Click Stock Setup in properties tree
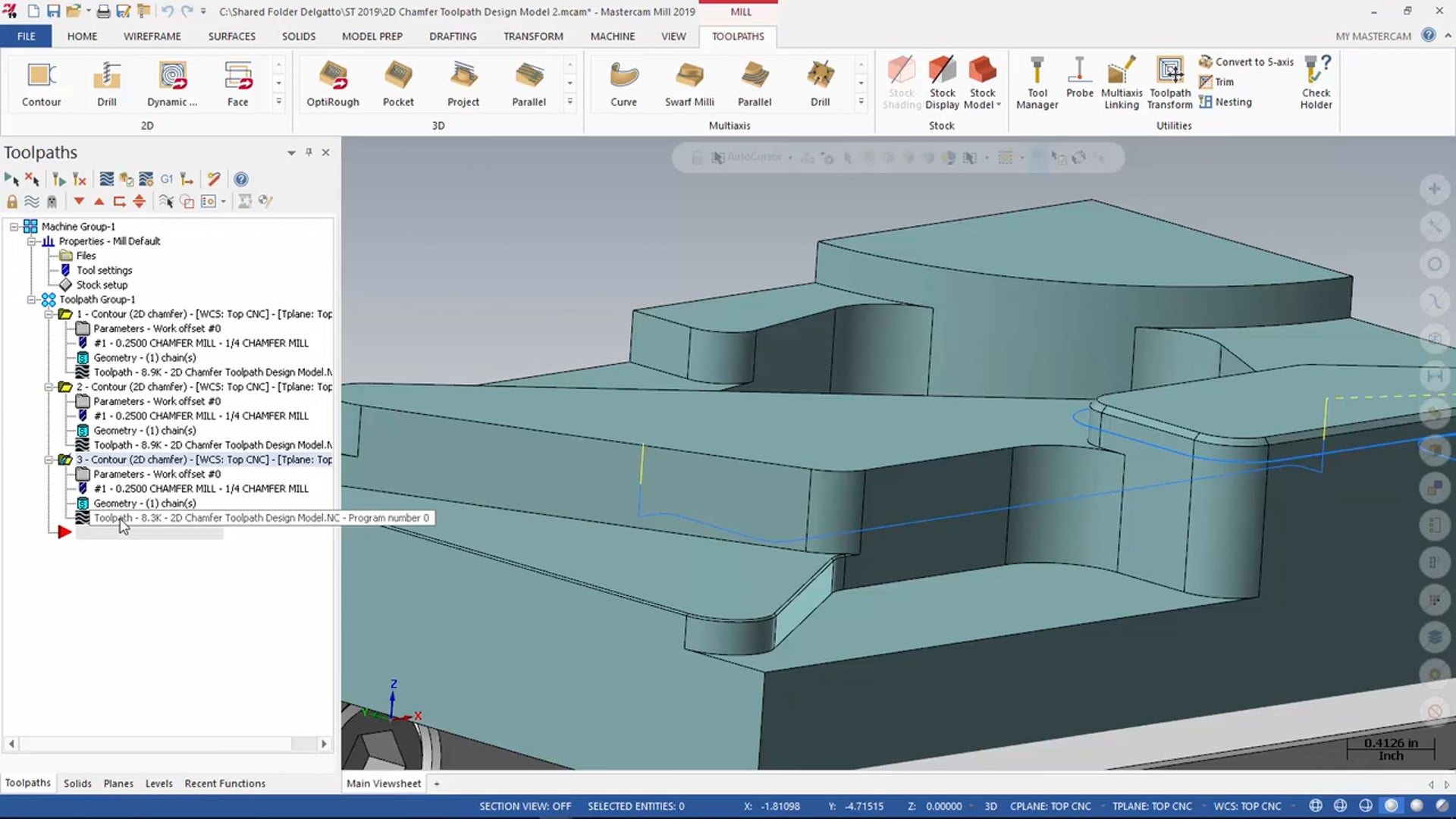 102,284
